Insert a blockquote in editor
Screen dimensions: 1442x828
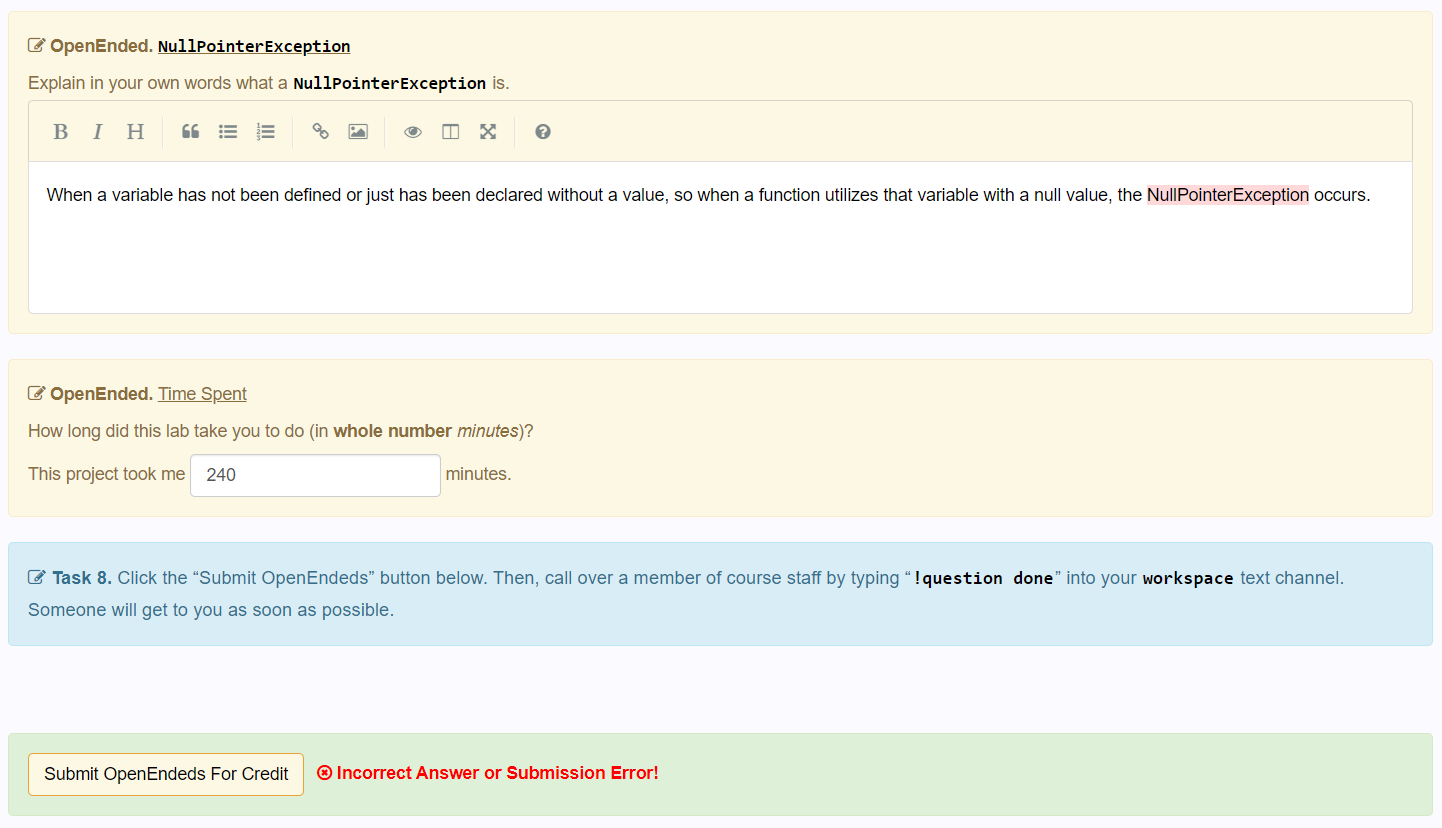(x=190, y=132)
